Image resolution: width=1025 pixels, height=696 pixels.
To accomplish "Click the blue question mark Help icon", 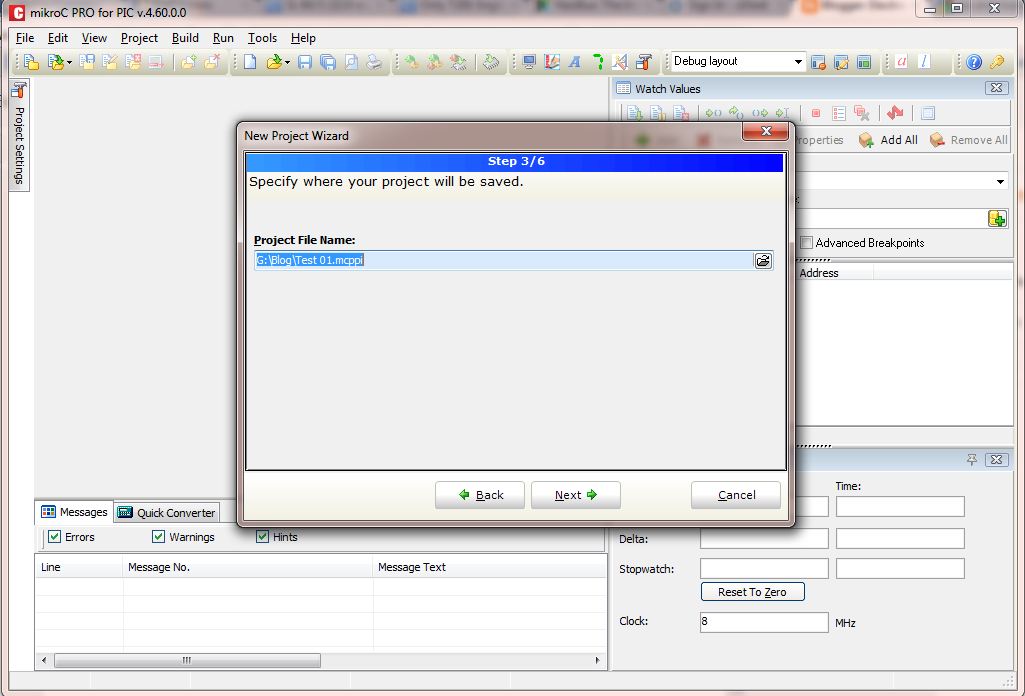I will coord(974,62).
